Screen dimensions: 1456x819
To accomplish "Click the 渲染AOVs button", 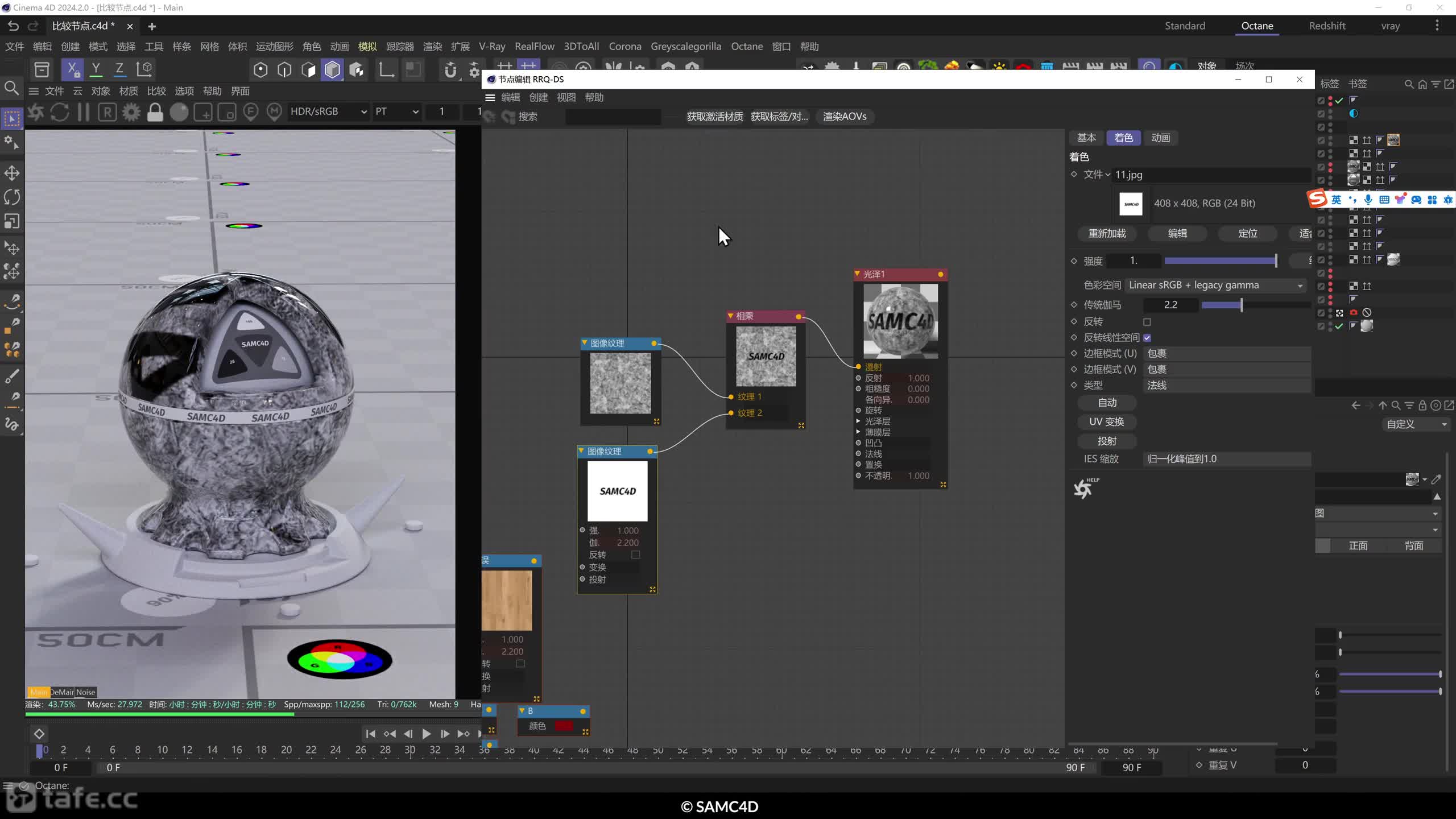I will [845, 117].
